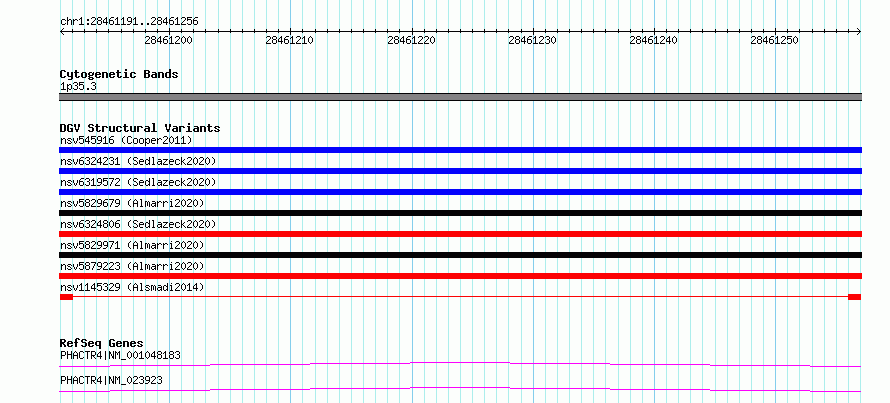Select the blue bar under nsv6324231
The height and width of the screenshot is (403, 890).
click(460, 171)
